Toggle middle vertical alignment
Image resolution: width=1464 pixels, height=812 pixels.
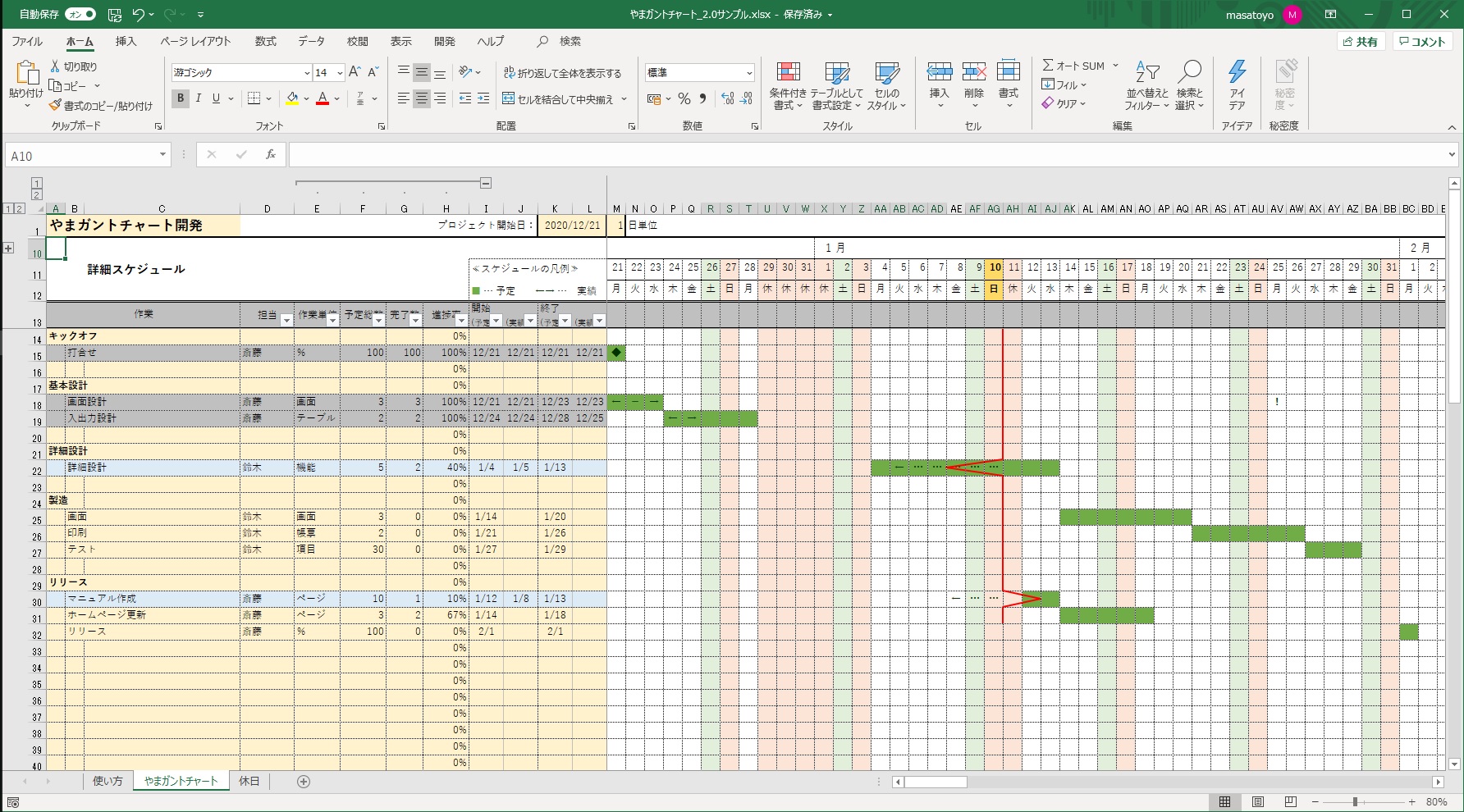coord(422,72)
